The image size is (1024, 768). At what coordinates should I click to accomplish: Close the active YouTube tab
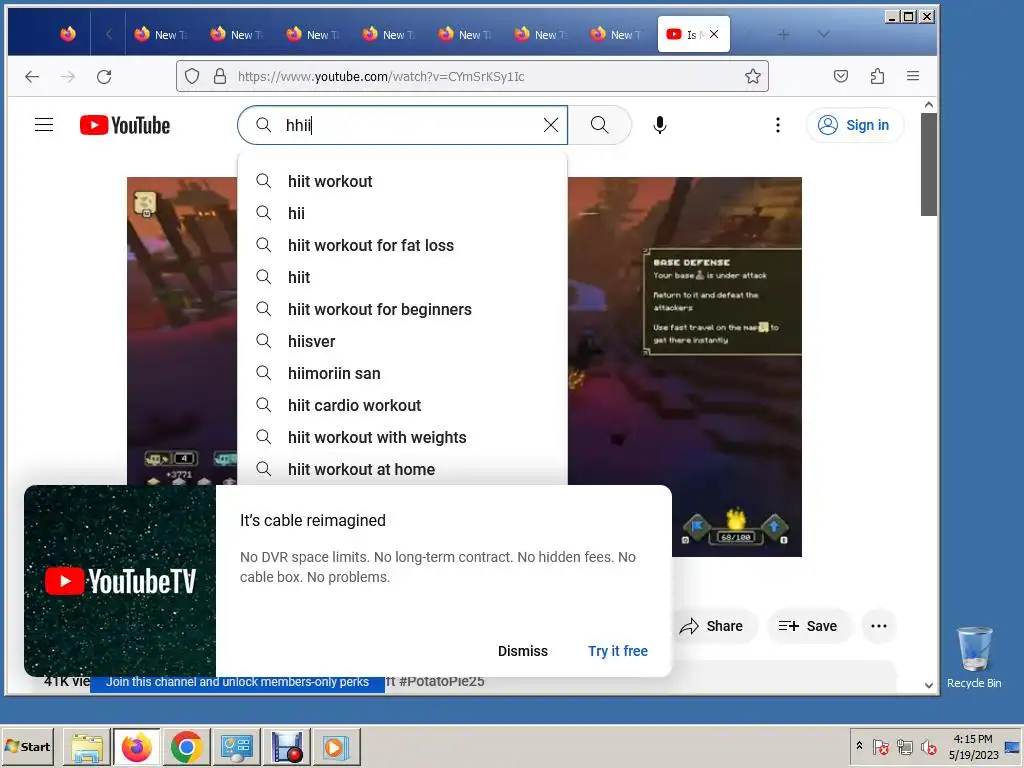(x=714, y=34)
